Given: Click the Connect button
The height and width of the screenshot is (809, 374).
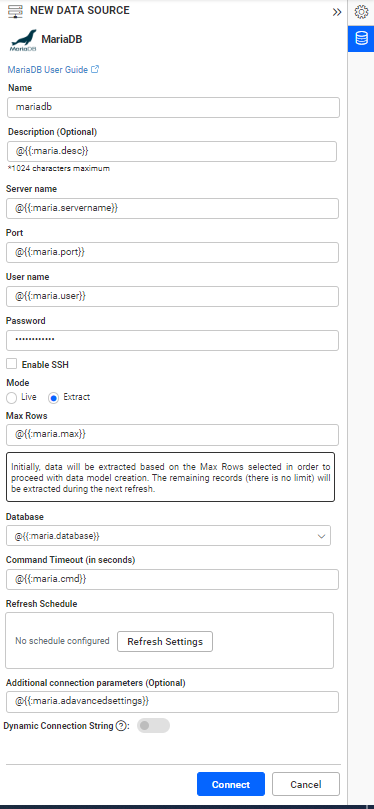Looking at the screenshot, I should [231, 784].
